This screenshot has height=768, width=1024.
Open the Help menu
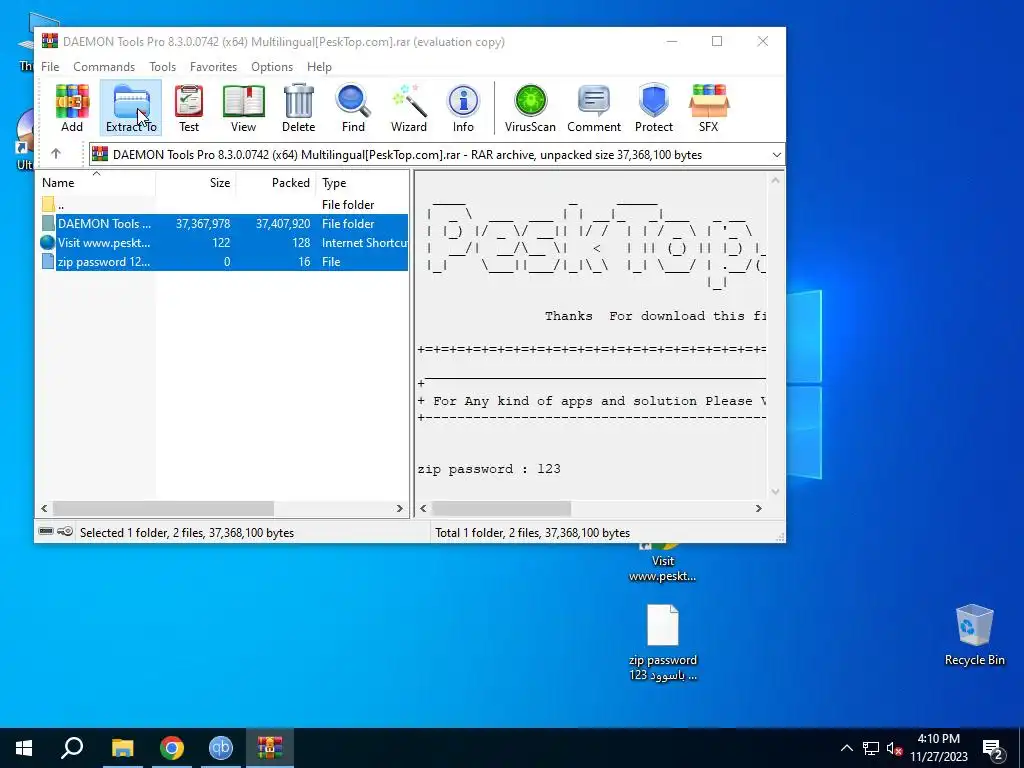click(x=319, y=67)
